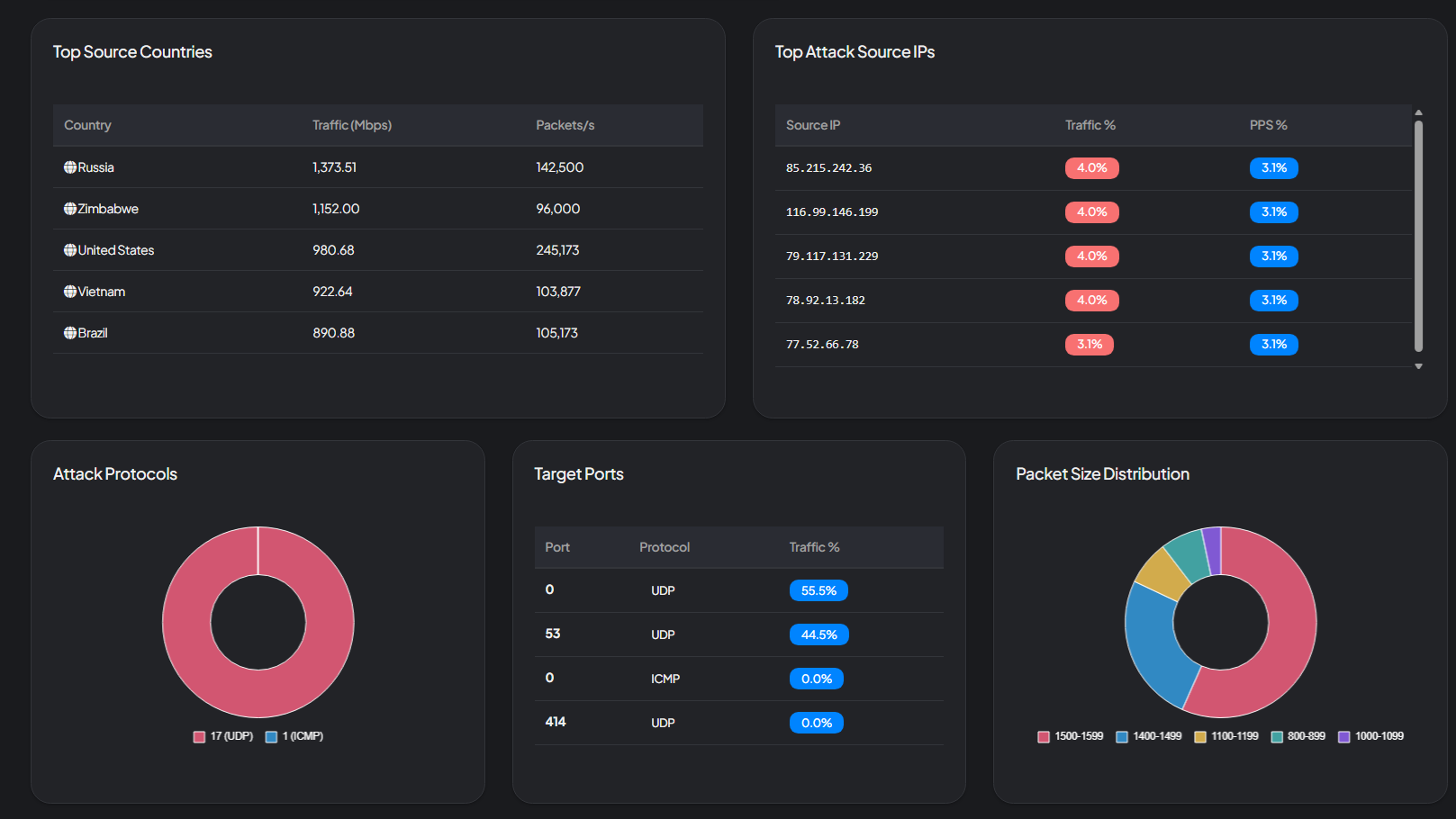
Task: Sort by the Traffic (Mbps) column header
Action: [352, 125]
